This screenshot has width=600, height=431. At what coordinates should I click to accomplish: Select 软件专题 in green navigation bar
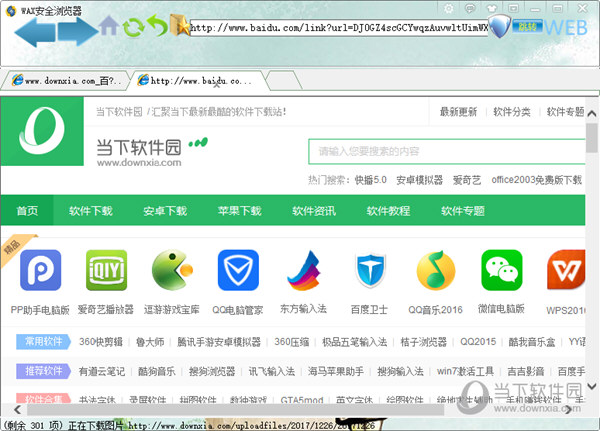(x=463, y=210)
